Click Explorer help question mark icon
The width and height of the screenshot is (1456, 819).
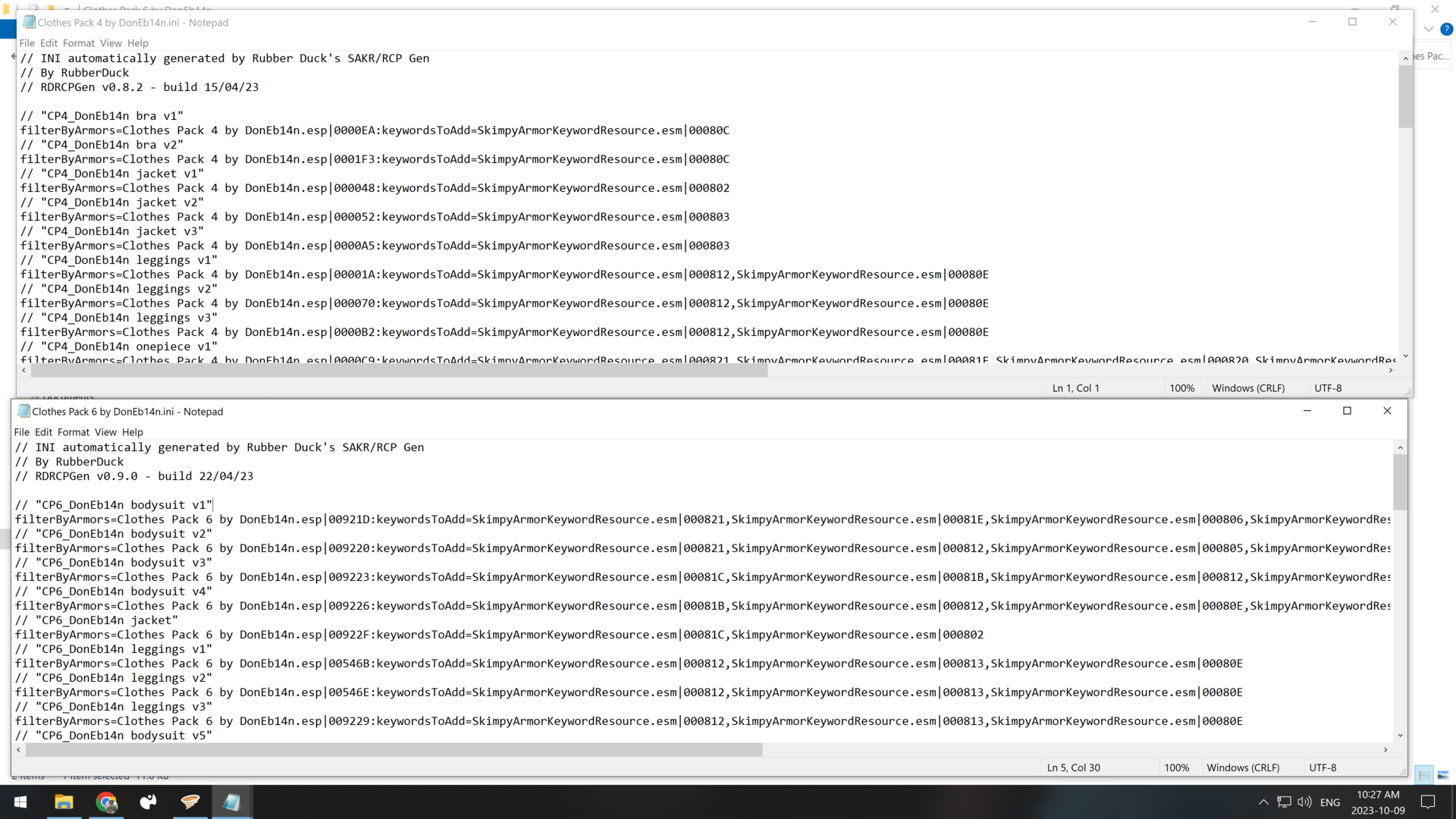1446,30
